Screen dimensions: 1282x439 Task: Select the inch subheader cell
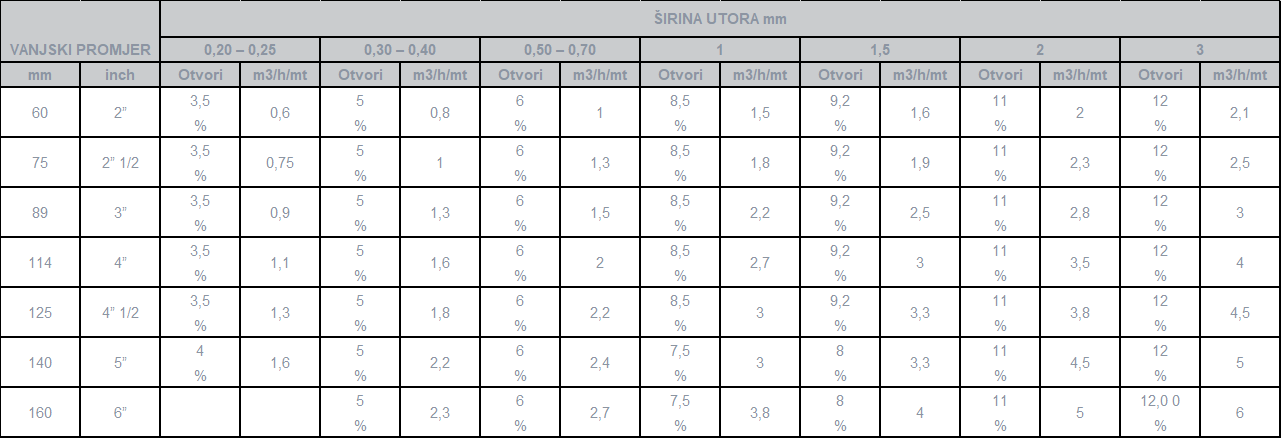[120, 74]
